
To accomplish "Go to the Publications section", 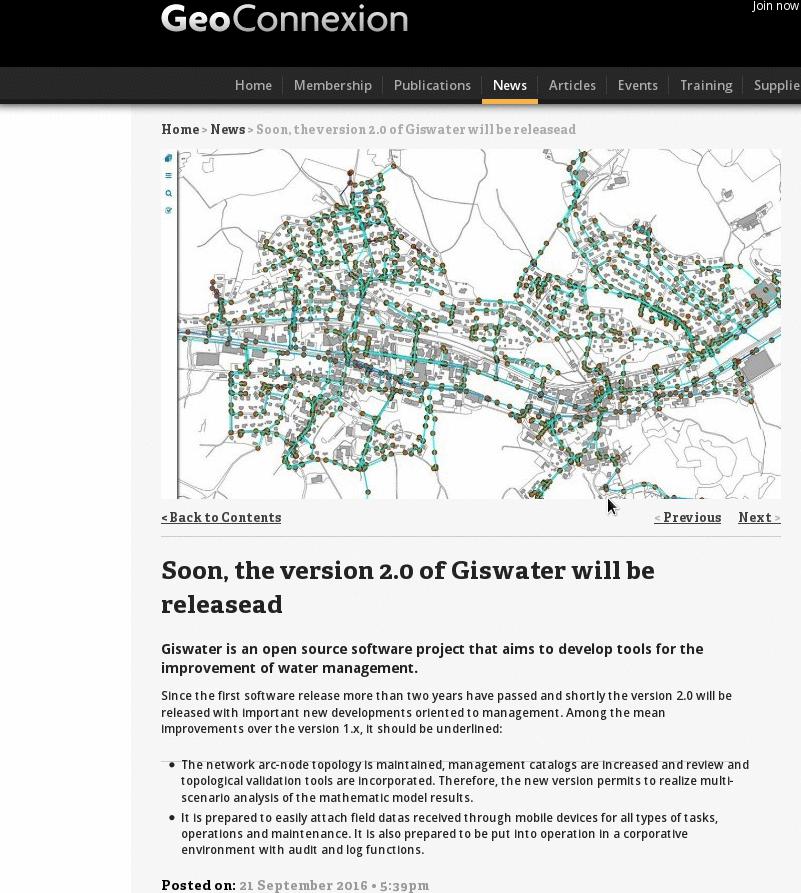I will tap(432, 85).
